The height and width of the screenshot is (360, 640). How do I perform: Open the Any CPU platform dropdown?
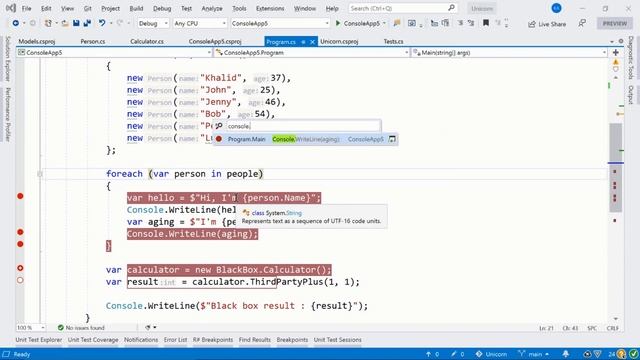coord(200,23)
